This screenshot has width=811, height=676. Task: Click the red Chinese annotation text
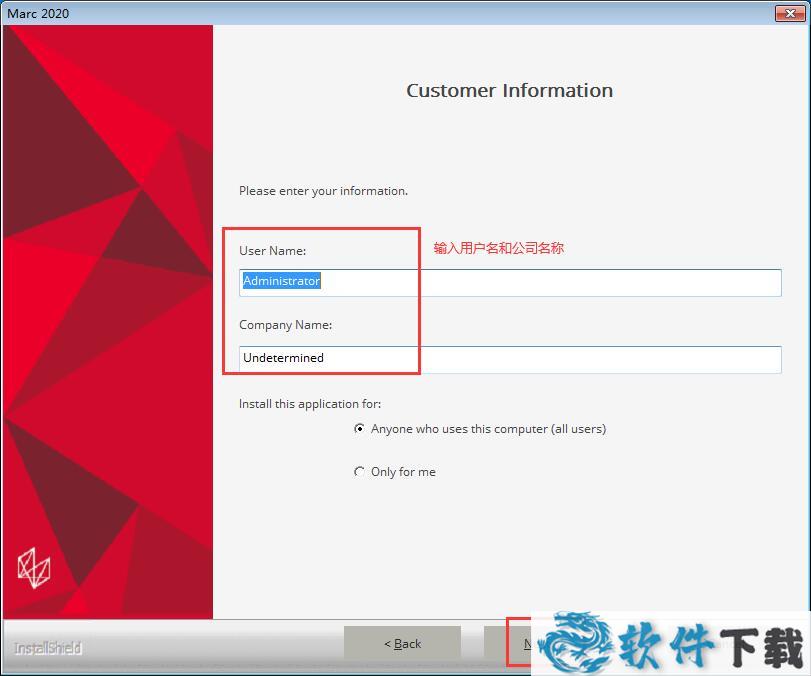(498, 248)
